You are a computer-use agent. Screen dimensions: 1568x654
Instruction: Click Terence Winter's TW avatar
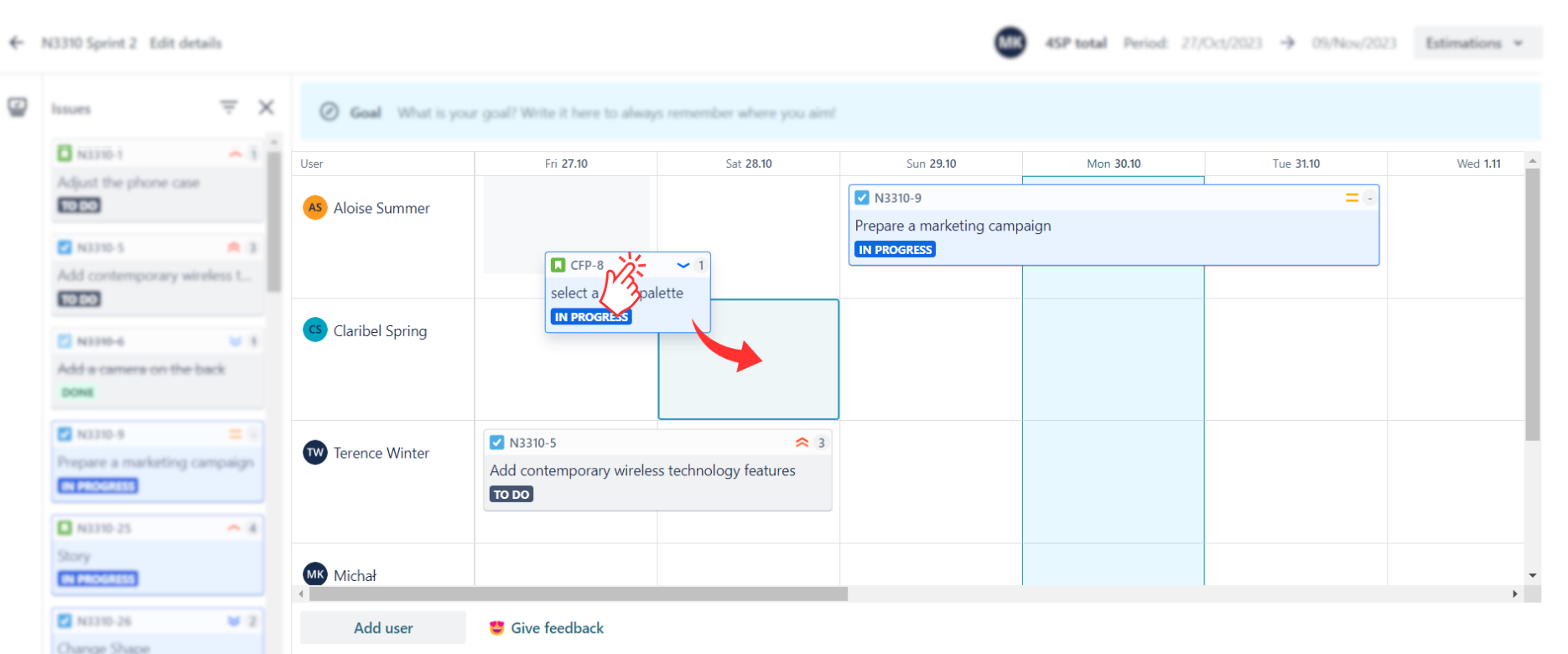tap(315, 453)
